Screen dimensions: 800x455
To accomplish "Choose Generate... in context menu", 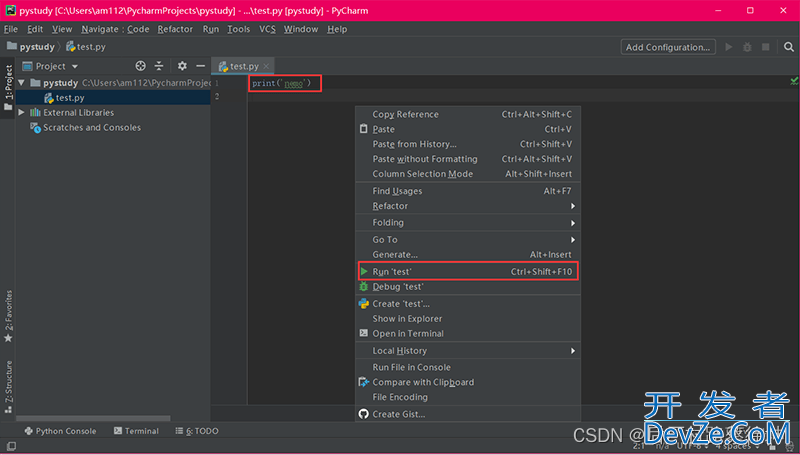I will 468,255.
